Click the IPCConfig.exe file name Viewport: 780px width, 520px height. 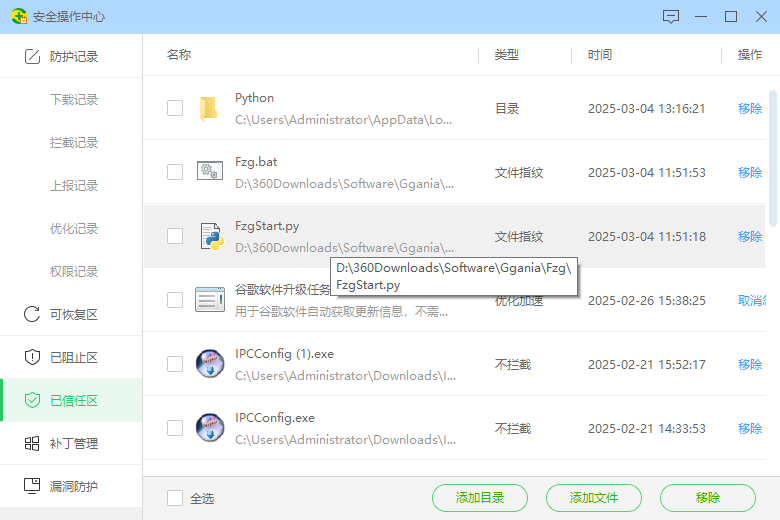click(275, 417)
